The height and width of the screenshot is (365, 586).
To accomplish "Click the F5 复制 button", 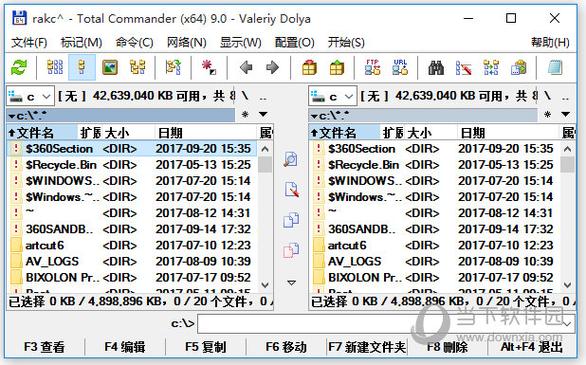I will [206, 347].
